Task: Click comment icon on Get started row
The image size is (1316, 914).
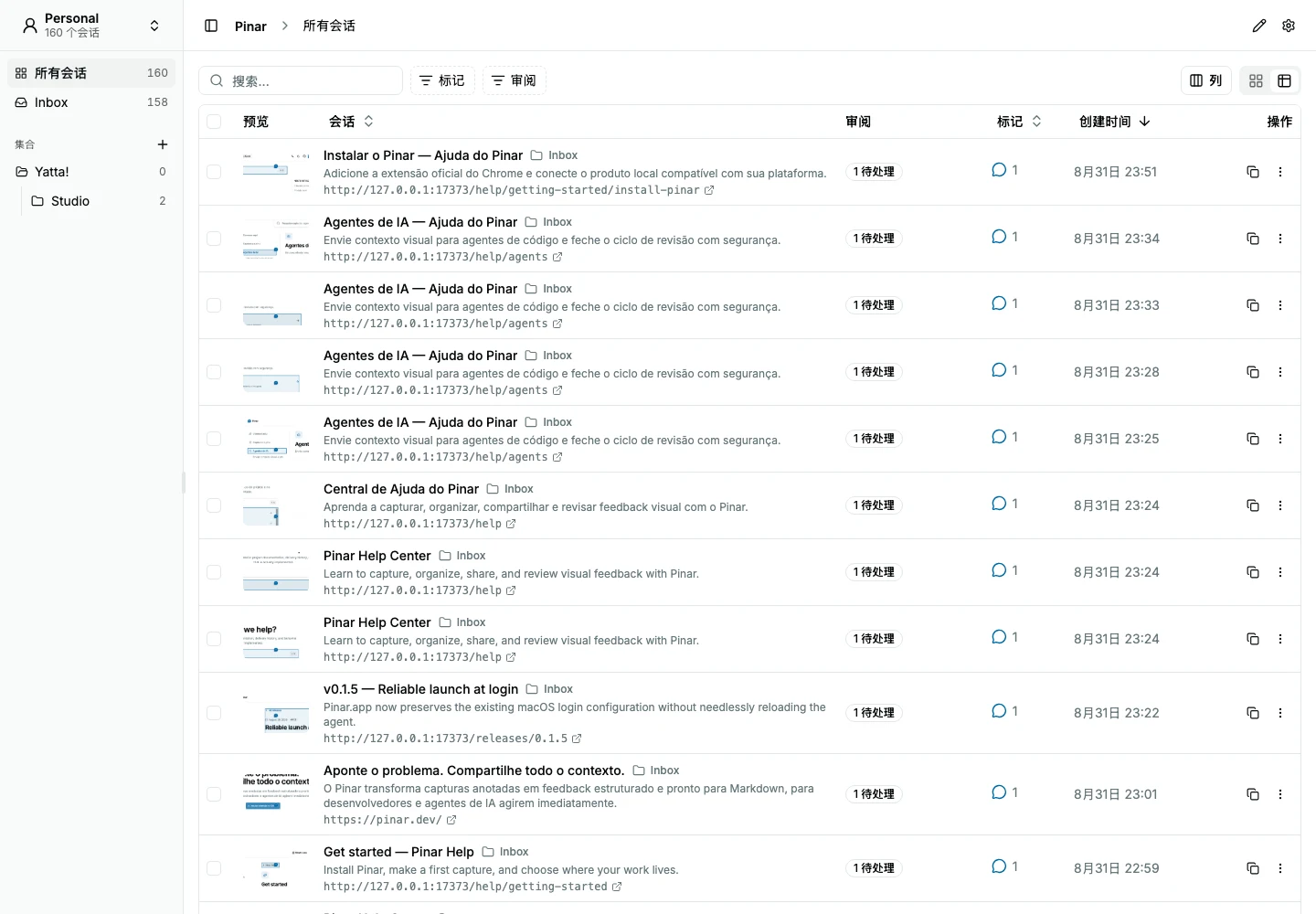Action: 999,866
